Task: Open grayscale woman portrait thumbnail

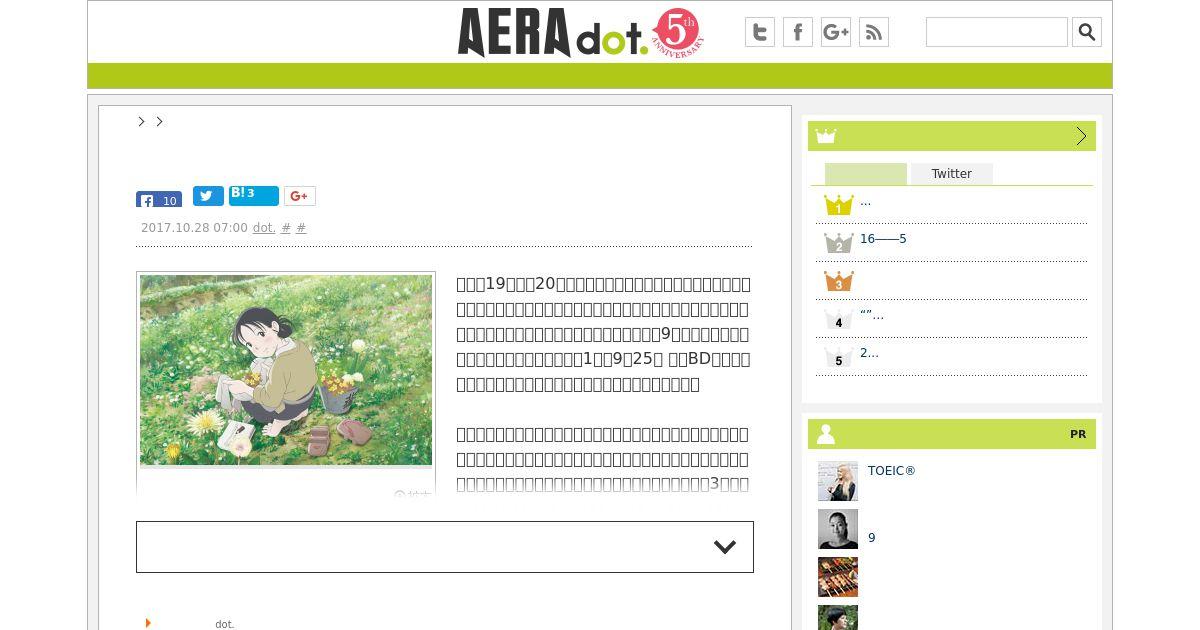Action: coord(838,529)
